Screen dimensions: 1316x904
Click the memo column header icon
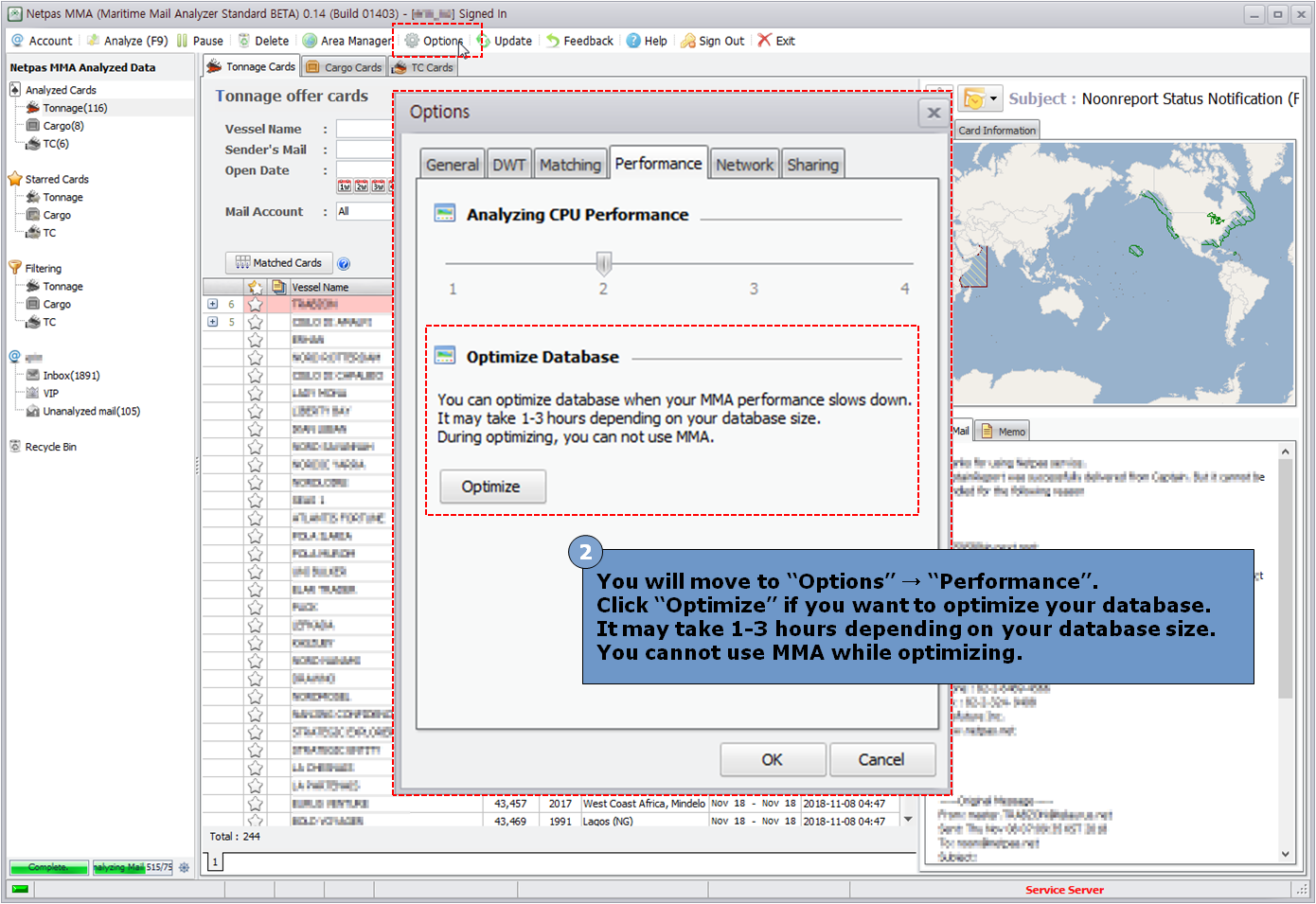pos(278,287)
